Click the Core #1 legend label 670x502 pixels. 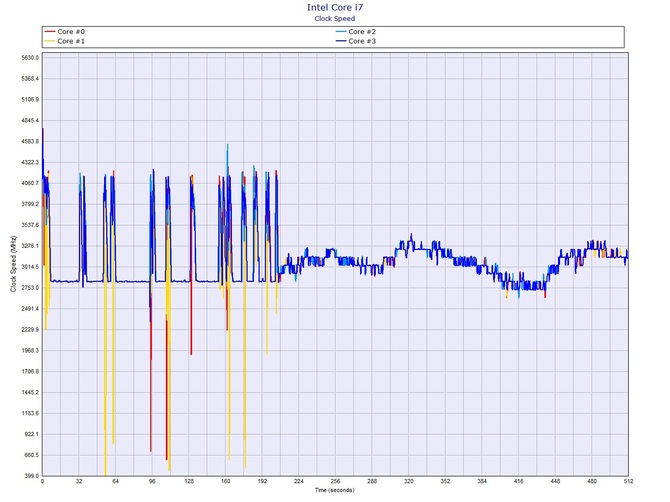[x=71, y=41]
